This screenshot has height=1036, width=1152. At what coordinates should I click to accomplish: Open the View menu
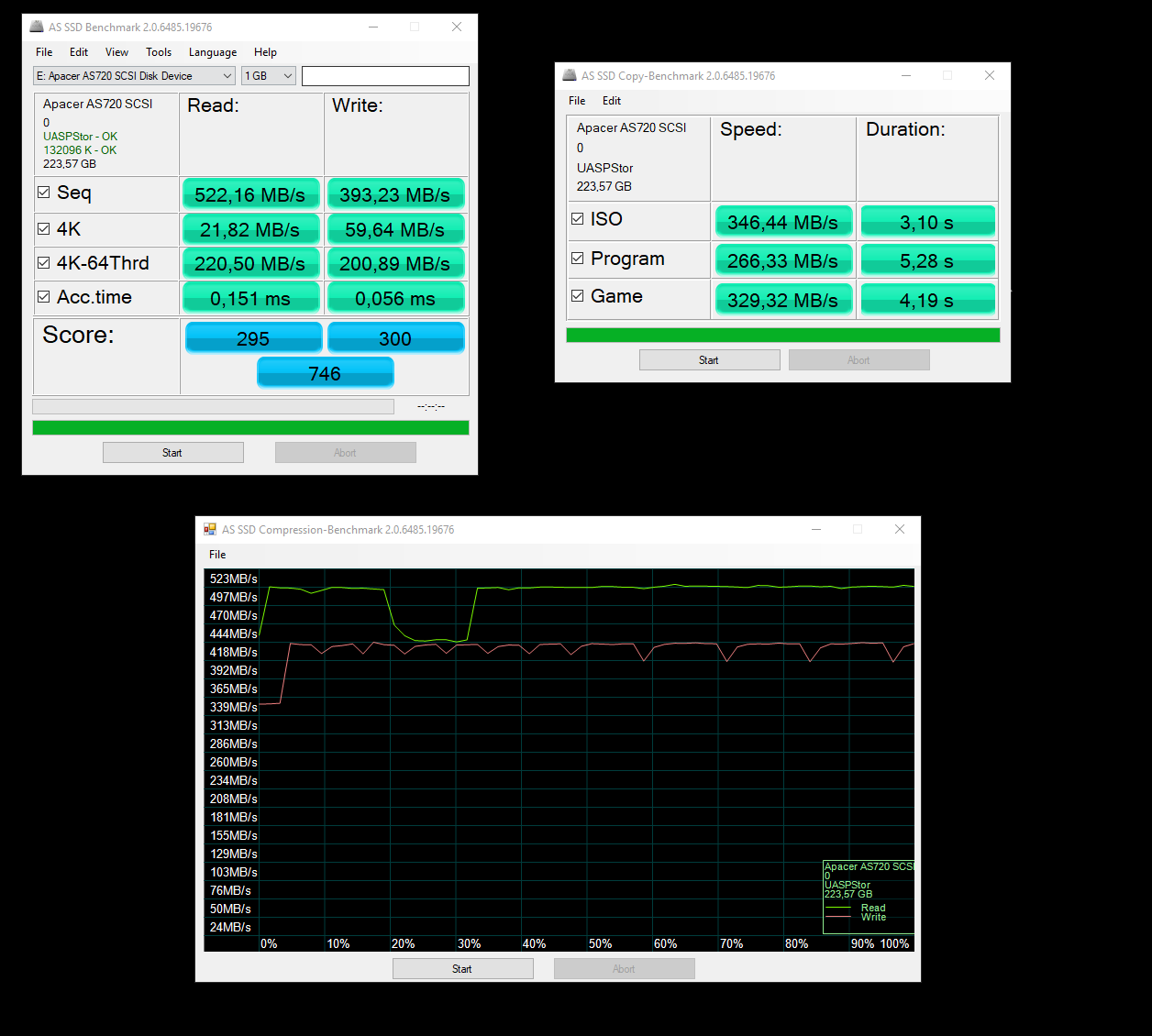click(116, 52)
